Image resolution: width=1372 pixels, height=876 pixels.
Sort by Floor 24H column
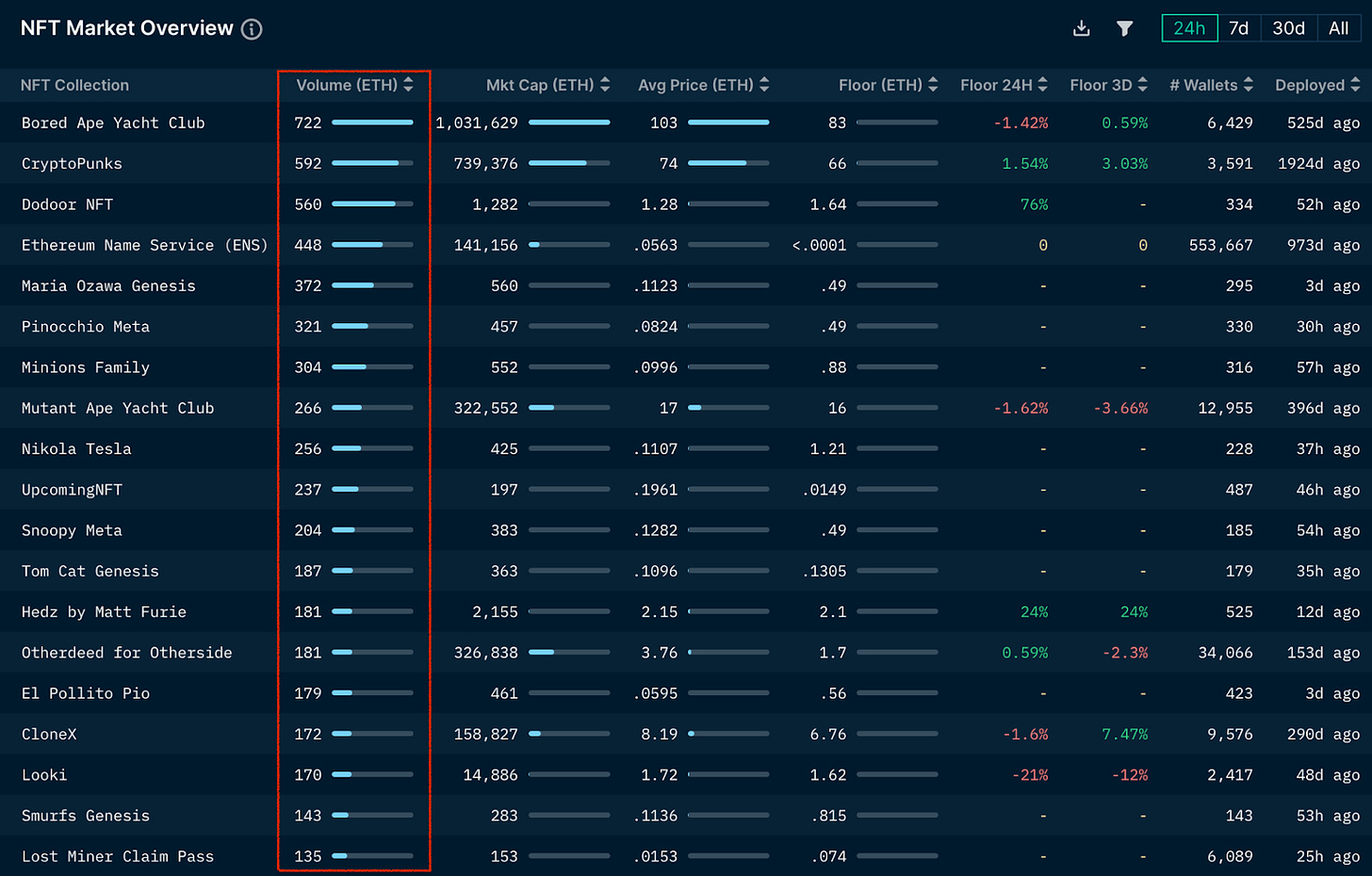(1004, 85)
